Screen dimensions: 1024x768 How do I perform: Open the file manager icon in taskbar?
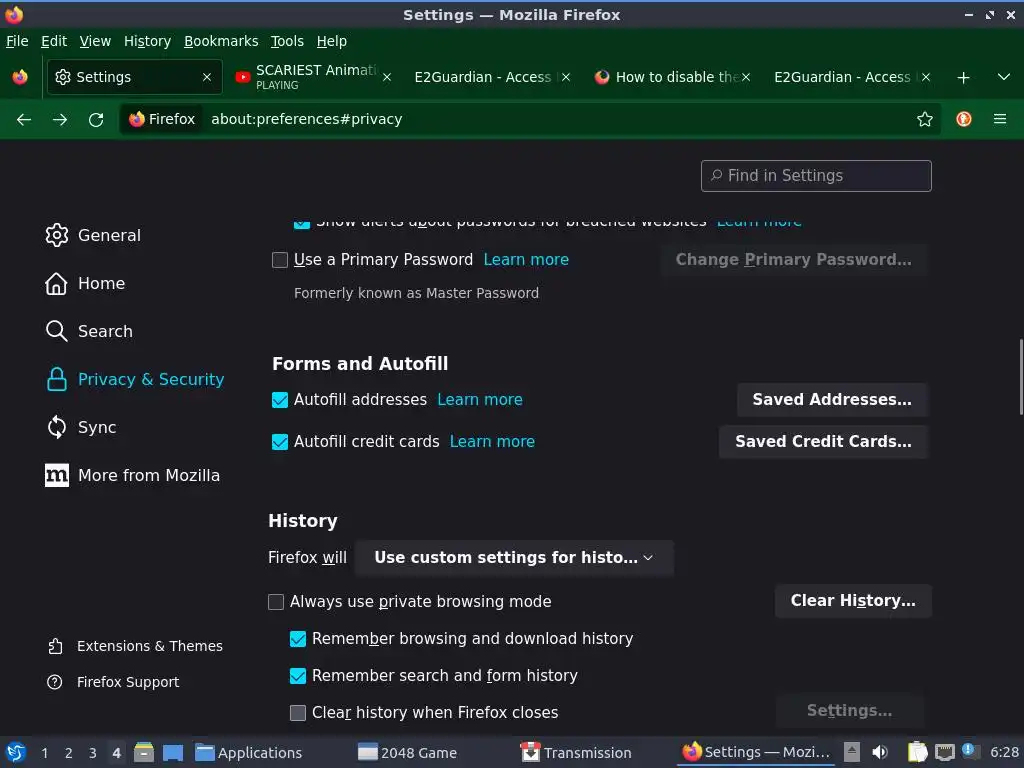point(143,752)
